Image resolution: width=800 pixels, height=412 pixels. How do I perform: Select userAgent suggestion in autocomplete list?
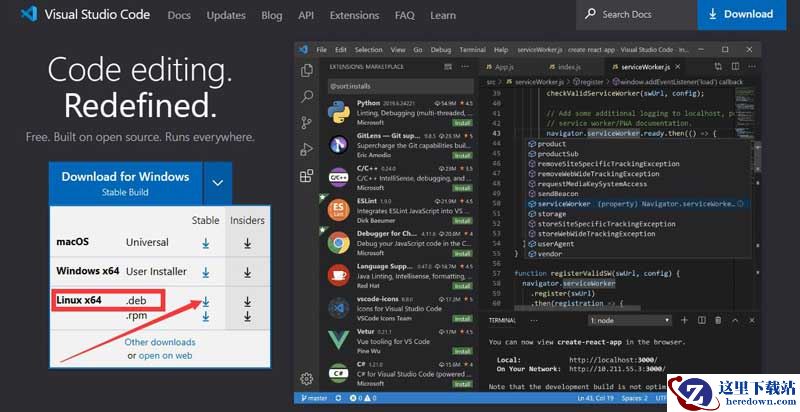coord(638,244)
